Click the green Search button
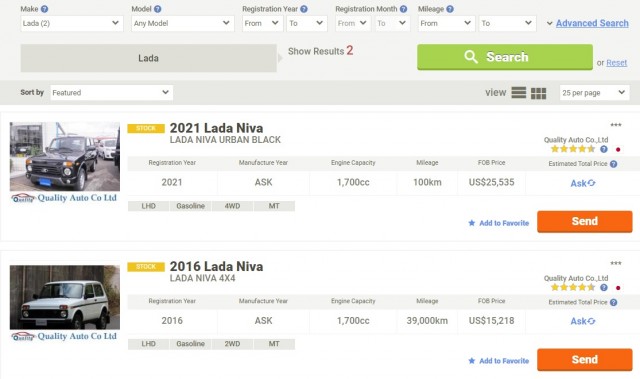640x379 pixels. point(505,57)
